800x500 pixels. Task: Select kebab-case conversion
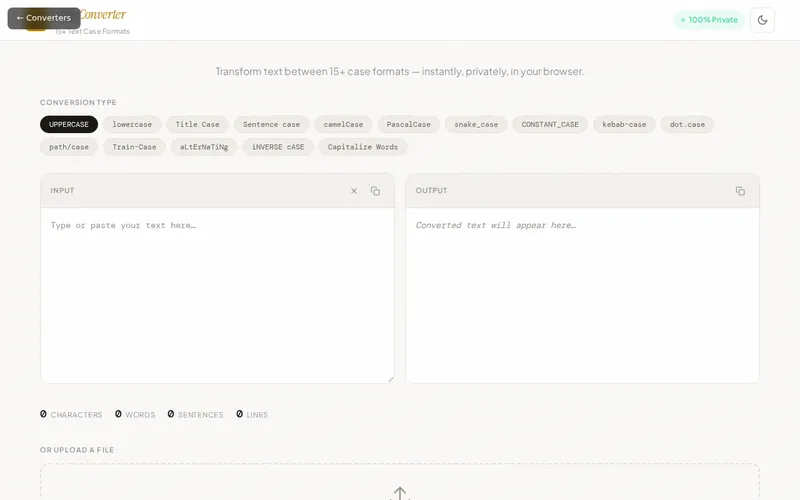tap(624, 124)
